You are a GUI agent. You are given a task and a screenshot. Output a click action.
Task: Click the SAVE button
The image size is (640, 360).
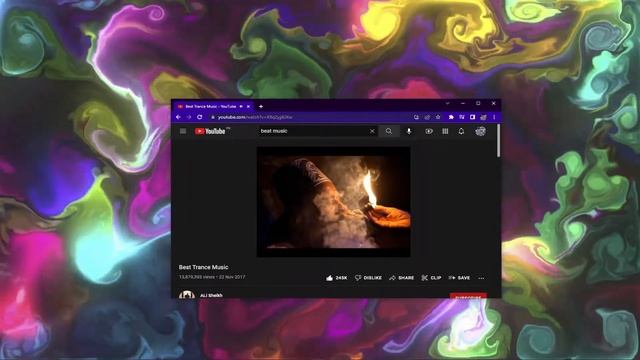[459, 278]
